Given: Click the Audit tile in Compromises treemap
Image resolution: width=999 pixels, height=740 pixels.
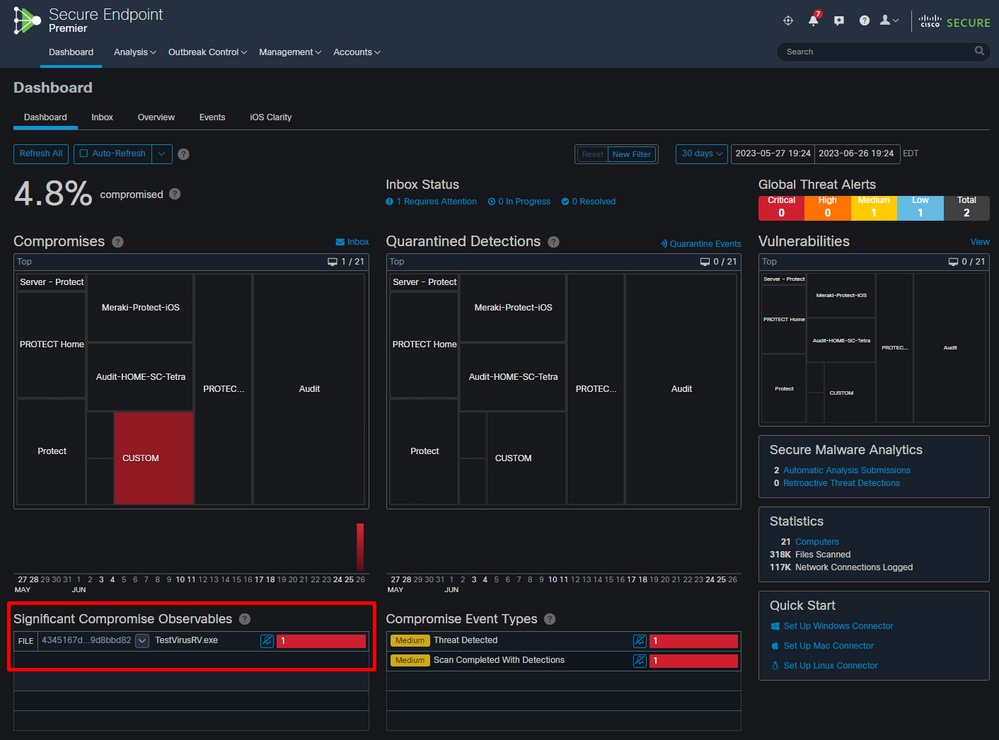Looking at the screenshot, I should point(309,389).
